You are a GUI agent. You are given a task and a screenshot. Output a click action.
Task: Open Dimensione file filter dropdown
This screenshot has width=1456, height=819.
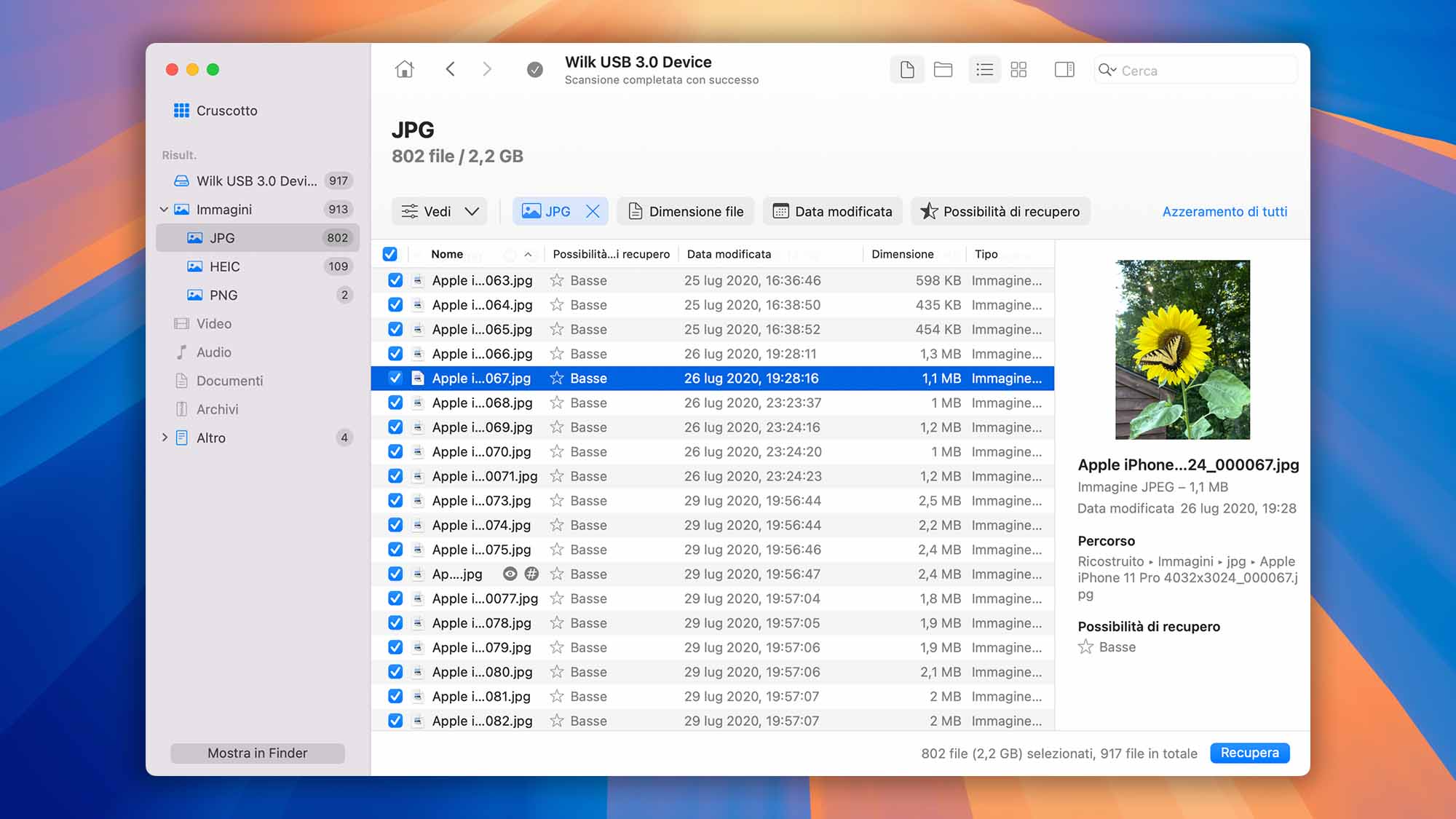point(686,212)
